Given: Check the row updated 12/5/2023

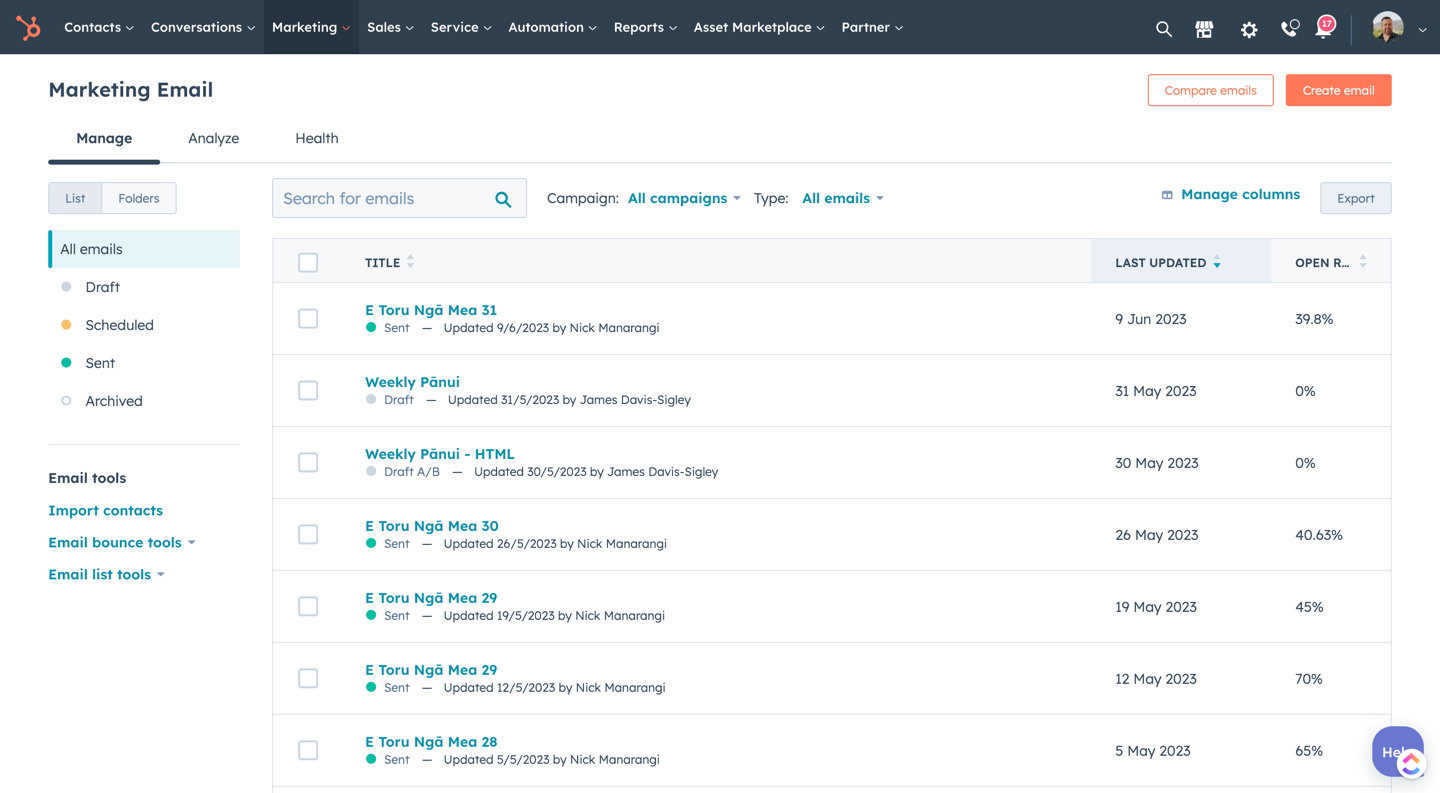Looking at the screenshot, I should [308, 678].
